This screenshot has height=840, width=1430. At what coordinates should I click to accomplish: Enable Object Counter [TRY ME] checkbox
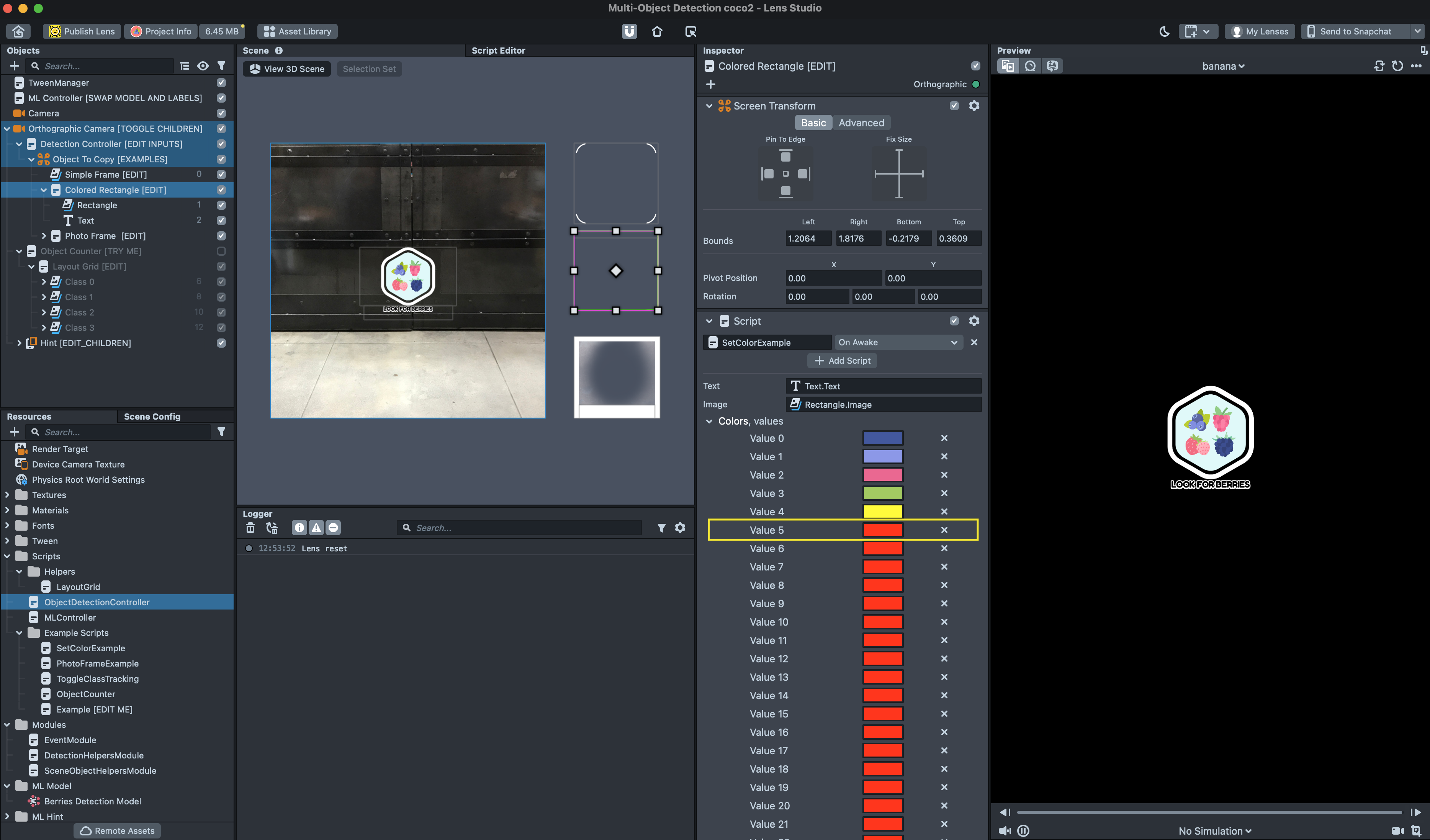(x=221, y=251)
